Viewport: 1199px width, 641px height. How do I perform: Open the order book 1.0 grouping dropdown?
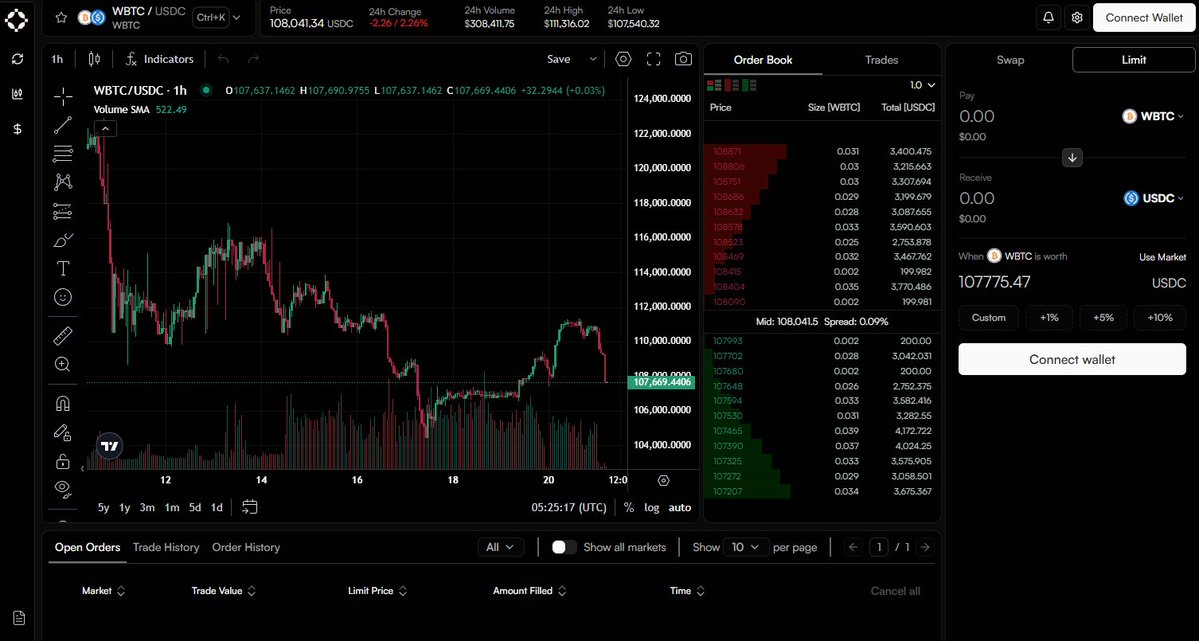[x=922, y=85]
